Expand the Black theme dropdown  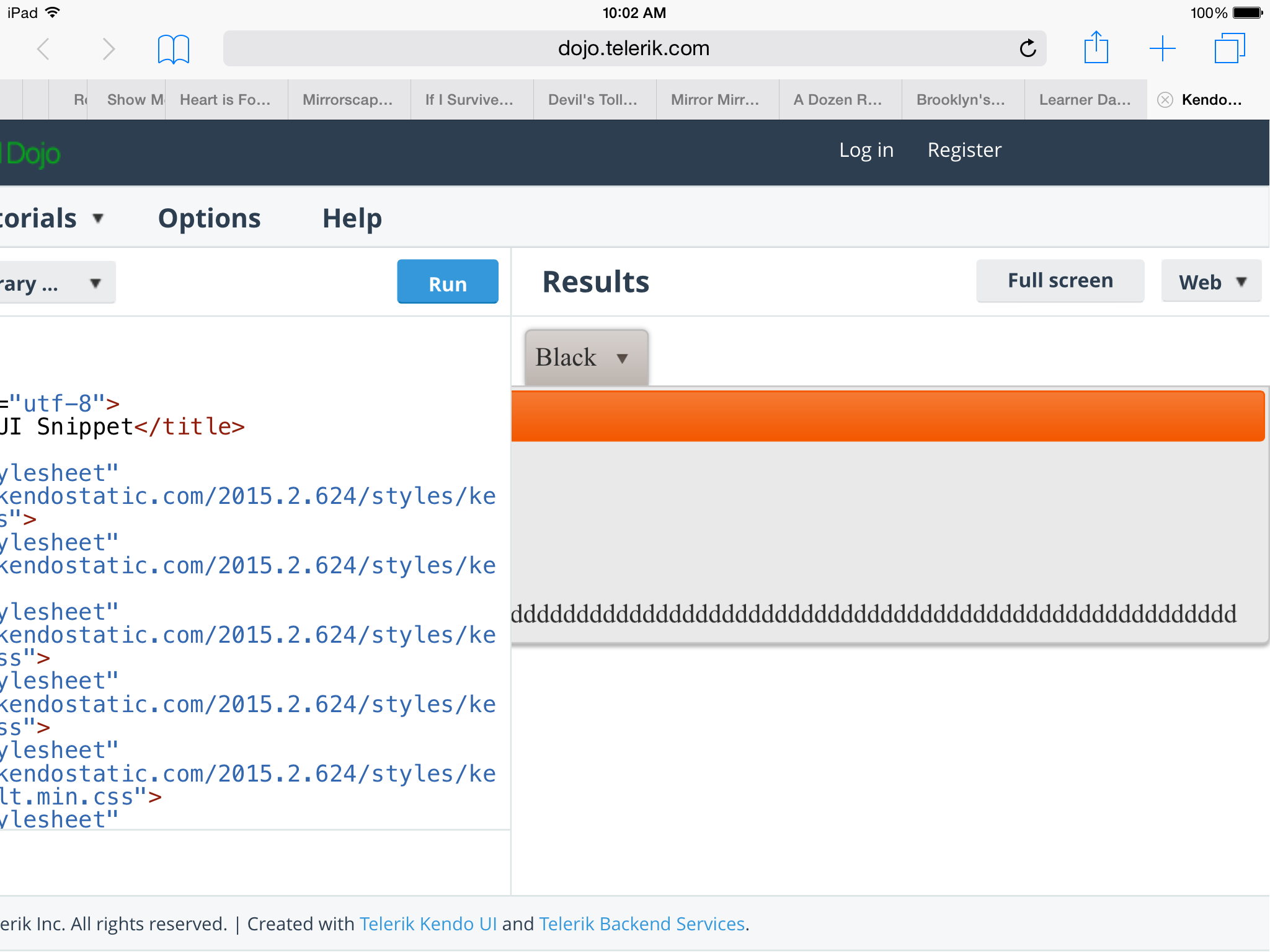tap(586, 358)
